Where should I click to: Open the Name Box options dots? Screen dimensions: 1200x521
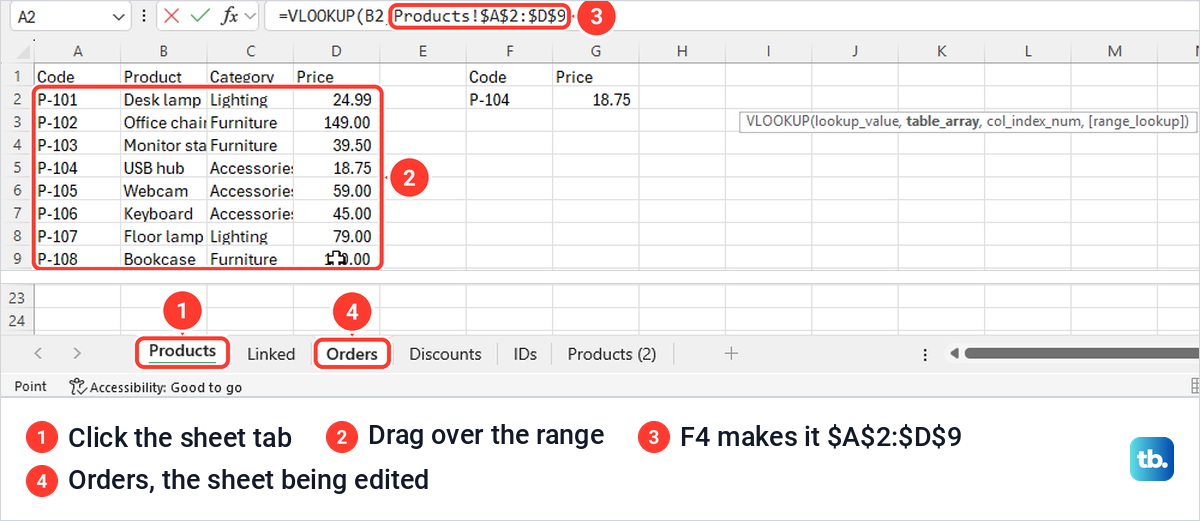point(145,17)
